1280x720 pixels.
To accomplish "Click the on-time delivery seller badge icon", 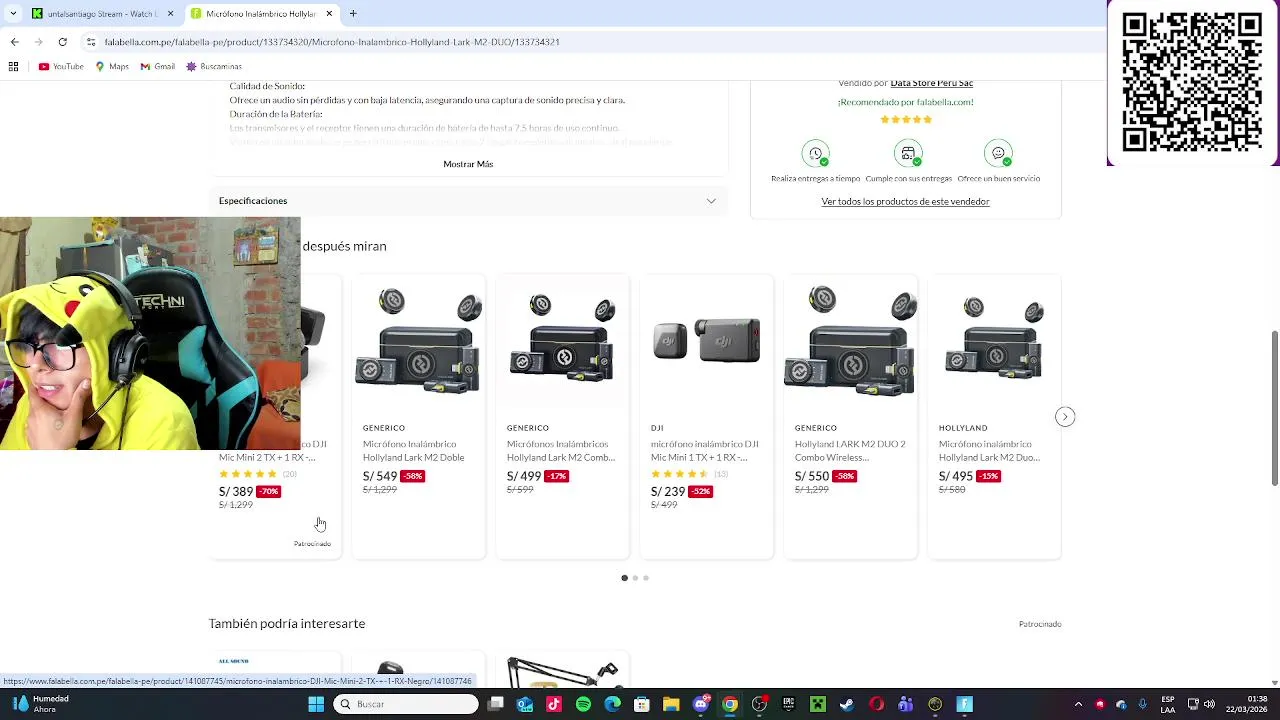I will tap(816, 154).
